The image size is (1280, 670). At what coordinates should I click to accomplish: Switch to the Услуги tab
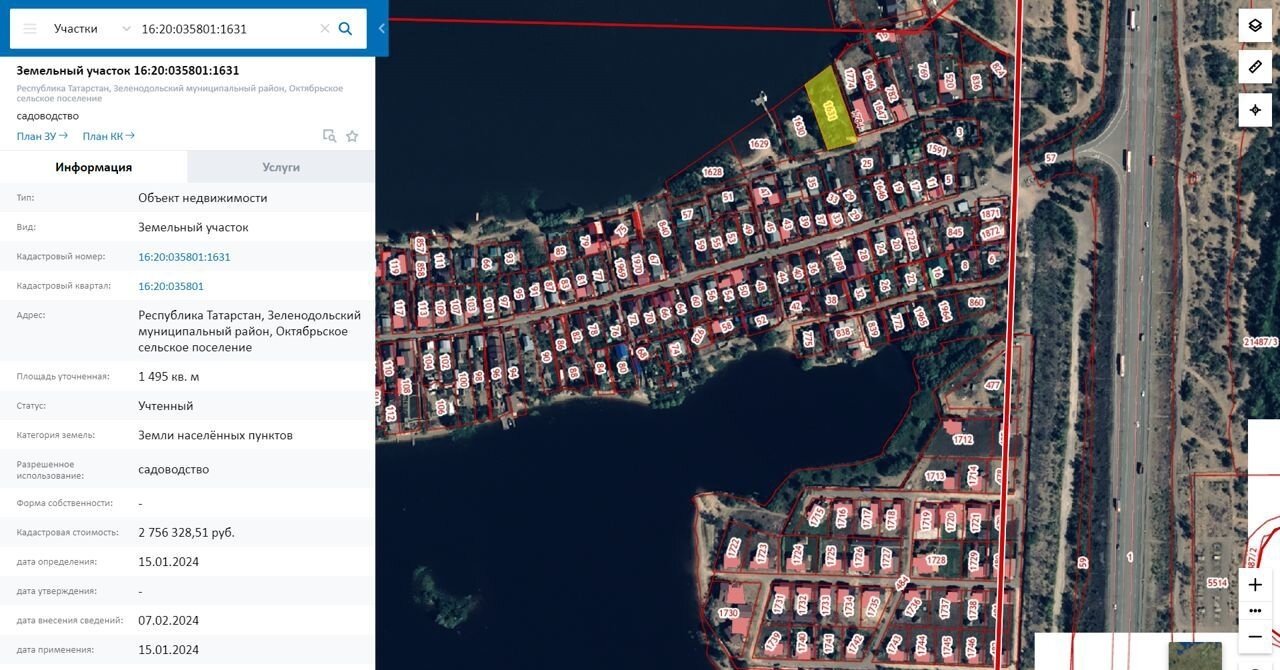tap(281, 167)
